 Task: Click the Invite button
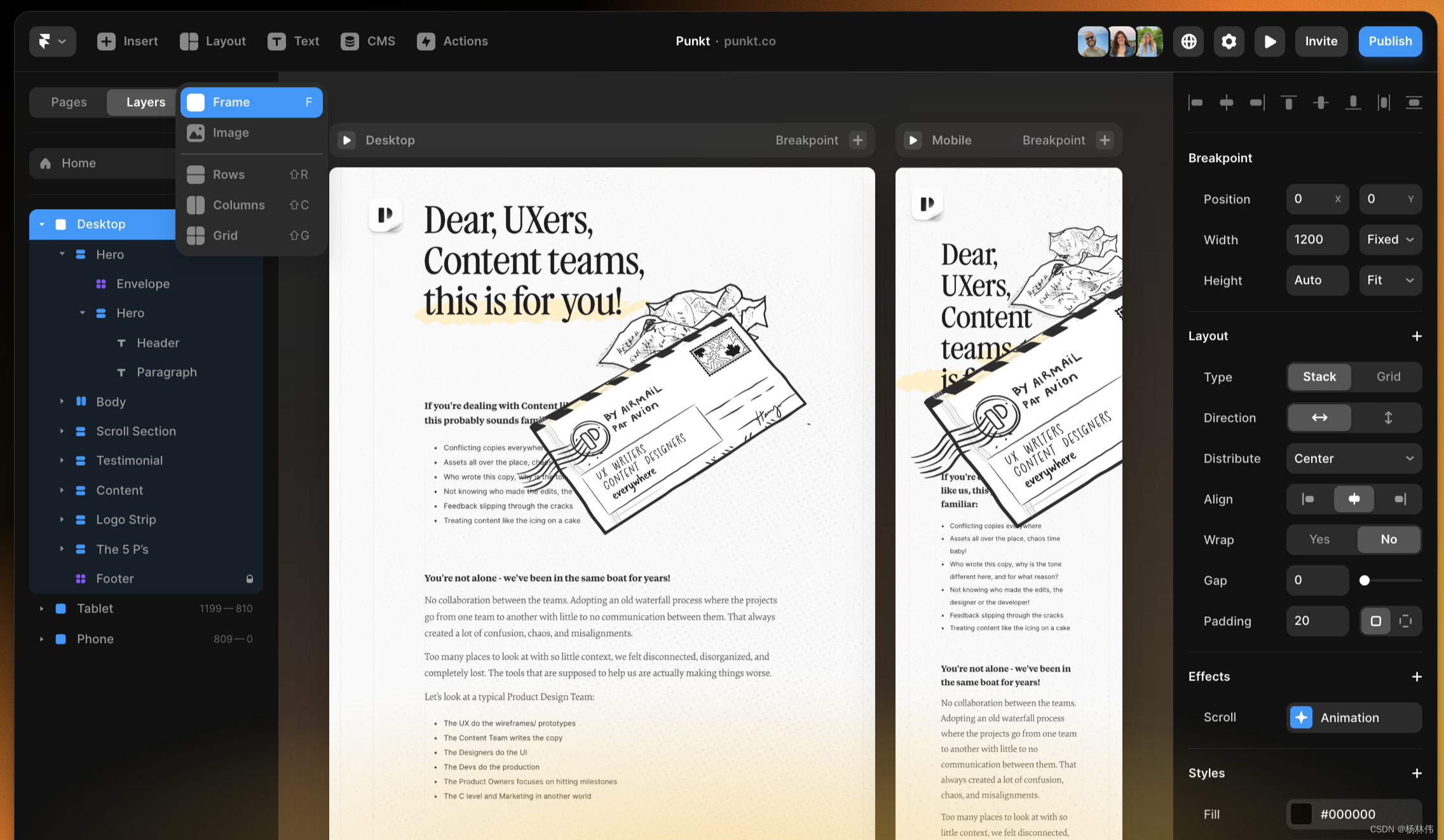tap(1321, 41)
